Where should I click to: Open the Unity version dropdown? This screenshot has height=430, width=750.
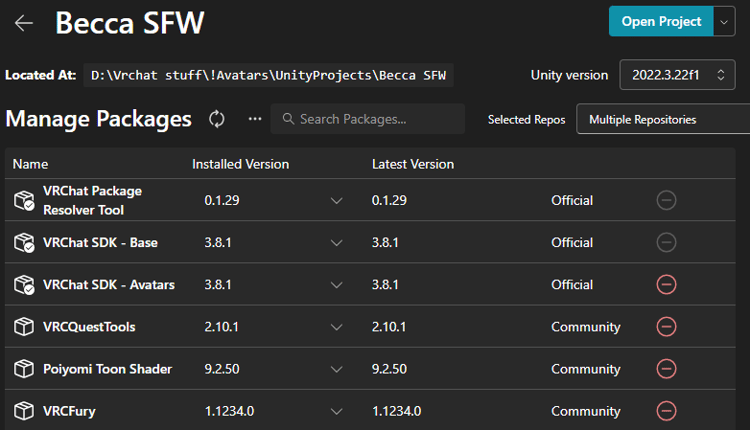tap(677, 75)
